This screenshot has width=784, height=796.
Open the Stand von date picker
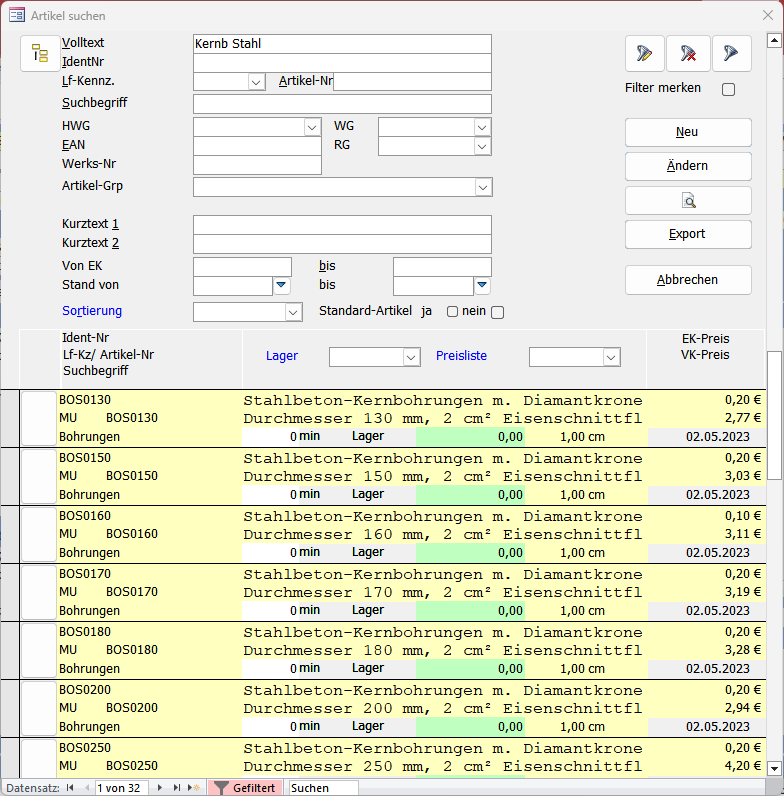281,286
